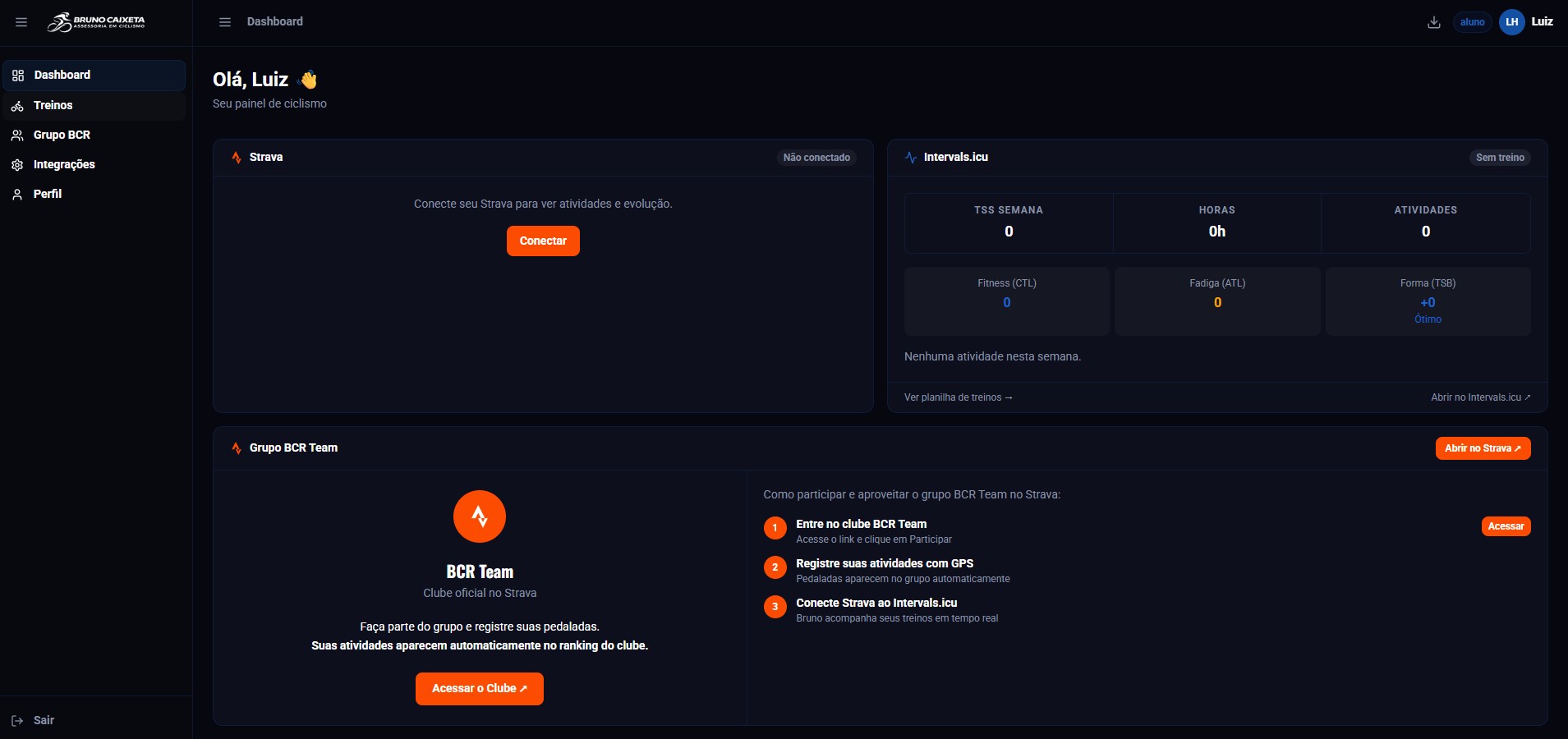This screenshot has width=1568, height=739.
Task: Click the logout icon next to Sair
Action: click(x=17, y=721)
